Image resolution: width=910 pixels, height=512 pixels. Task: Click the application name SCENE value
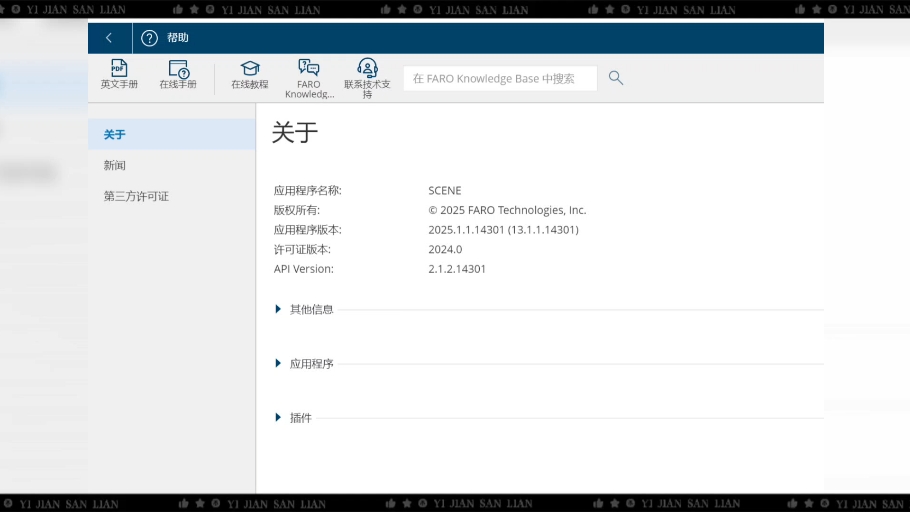click(x=445, y=190)
